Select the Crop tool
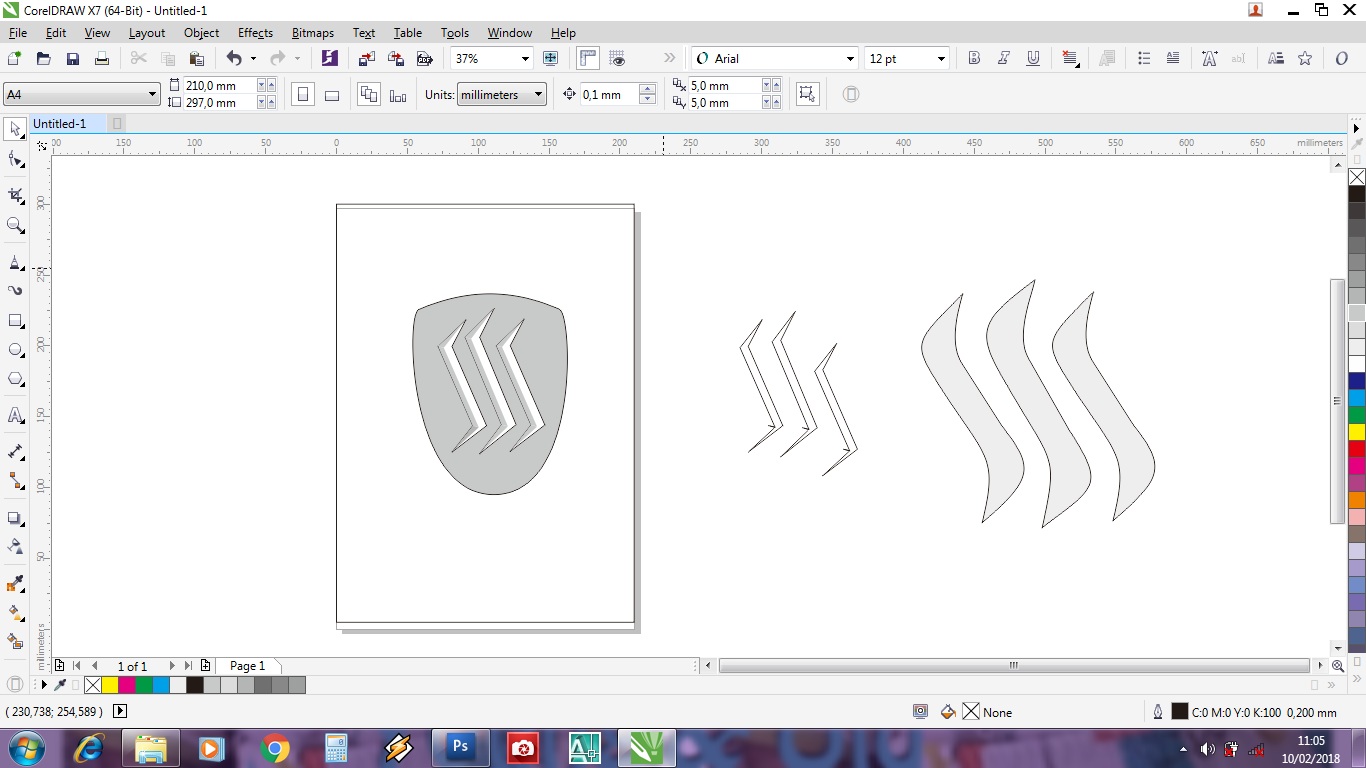1366x768 pixels. tap(15, 195)
